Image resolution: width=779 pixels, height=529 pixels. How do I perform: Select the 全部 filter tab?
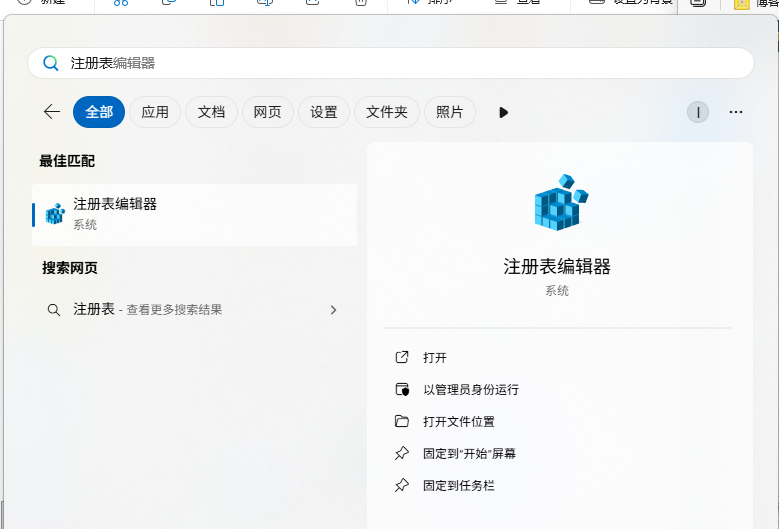(99, 112)
